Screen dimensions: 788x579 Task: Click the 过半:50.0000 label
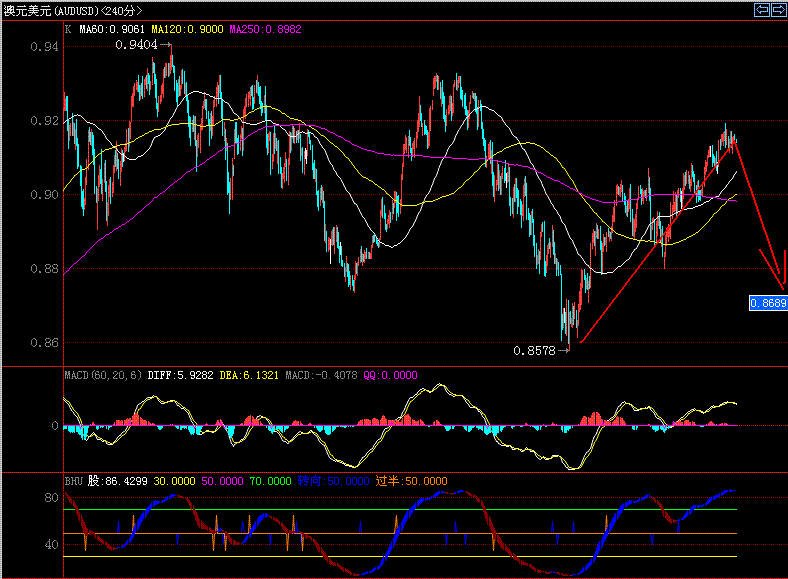(411, 481)
